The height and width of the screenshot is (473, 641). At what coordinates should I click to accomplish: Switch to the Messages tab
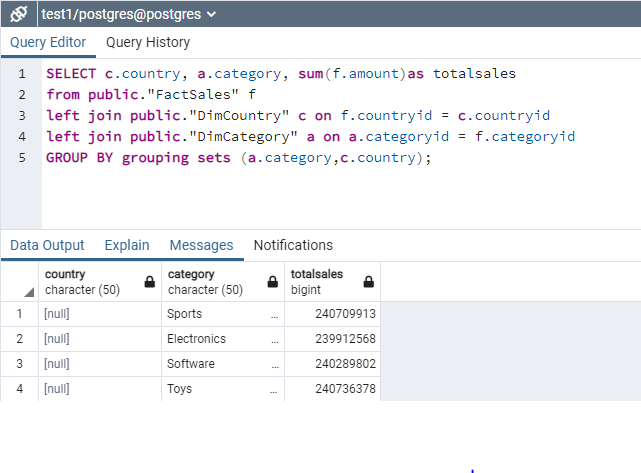click(x=202, y=245)
